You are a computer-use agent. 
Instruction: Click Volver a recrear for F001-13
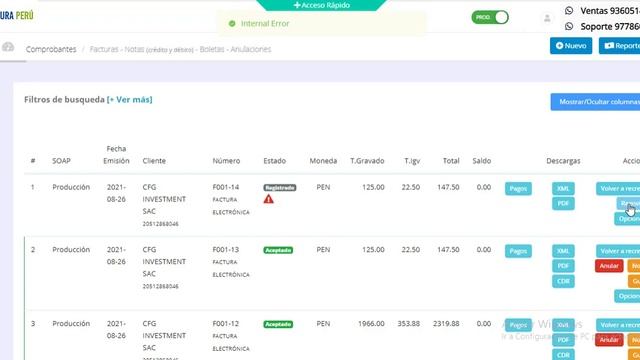(x=618, y=251)
